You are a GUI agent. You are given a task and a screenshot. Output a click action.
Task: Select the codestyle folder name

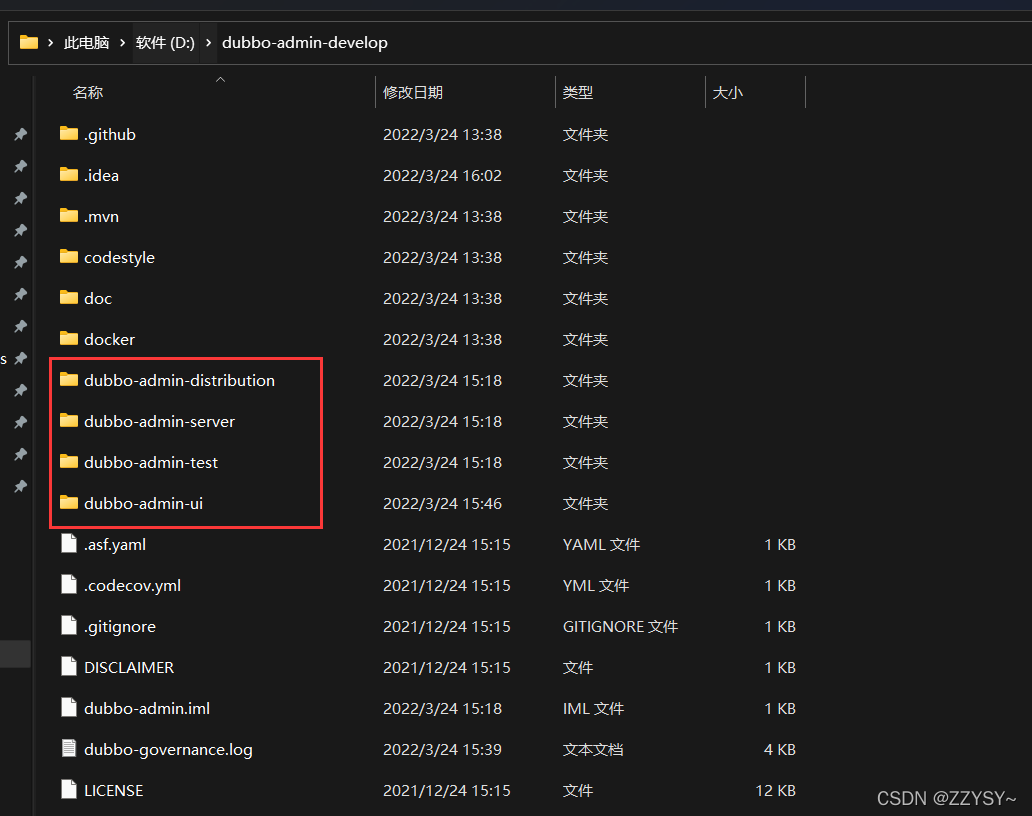(119, 257)
